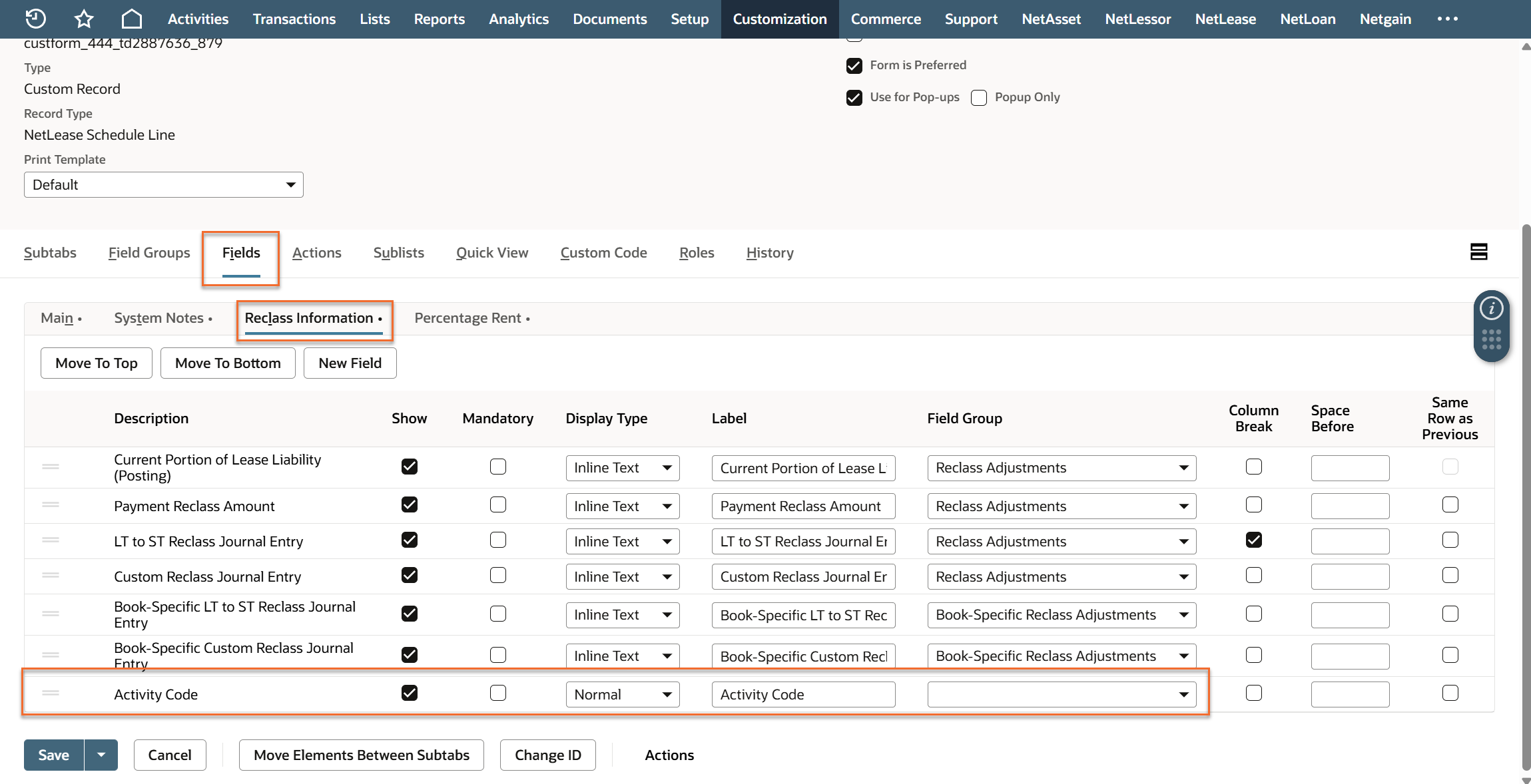
Task: Click the shortcuts star icon
Action: tap(84, 19)
